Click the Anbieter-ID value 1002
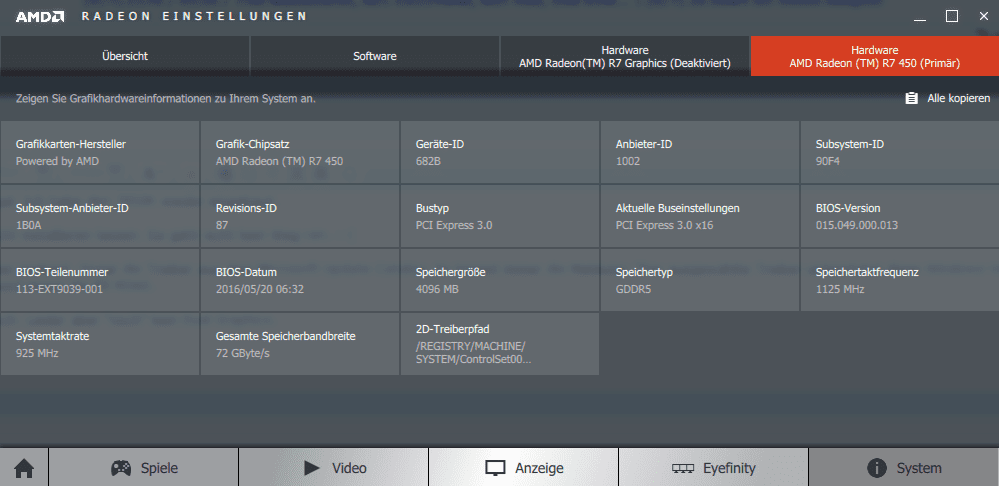This screenshot has height=486, width=999. [628, 162]
